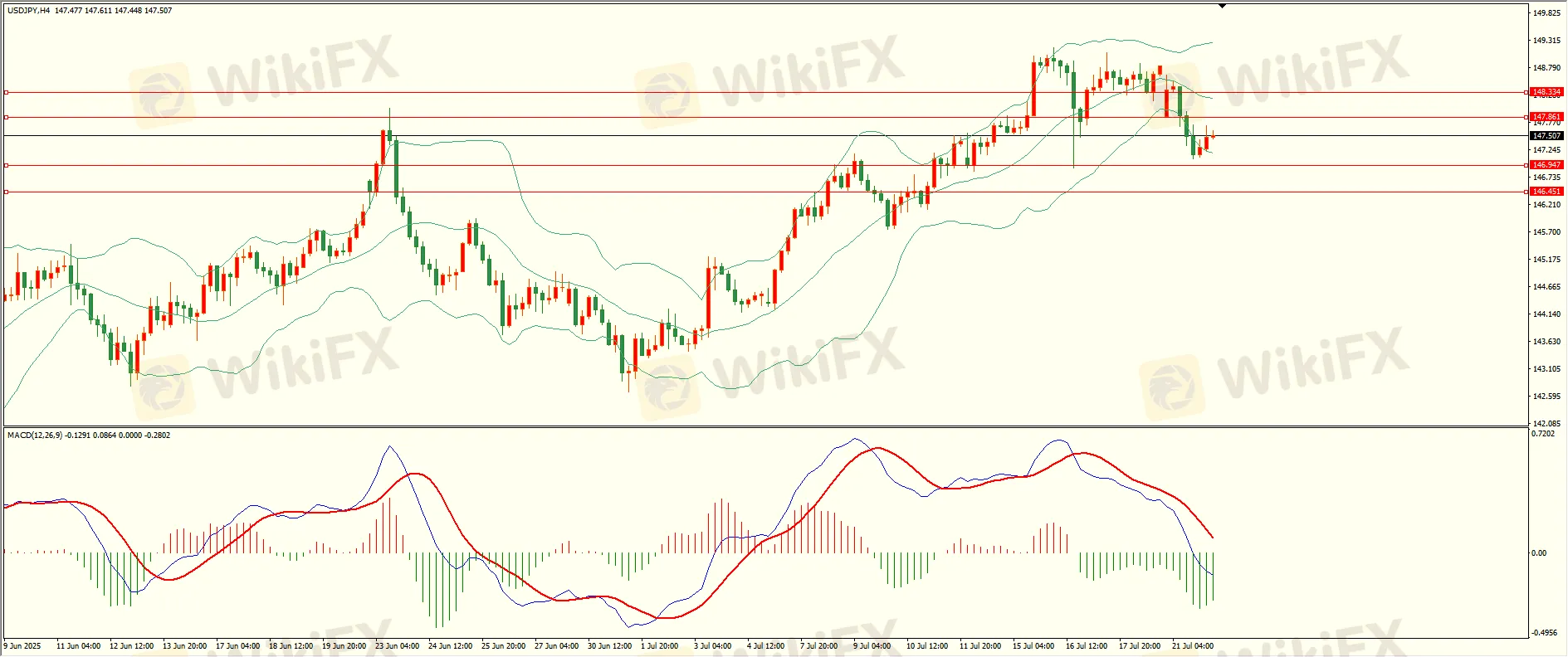Click the 0.7202 MACD scale value
This screenshot has width=1568, height=657.
click(x=1544, y=434)
